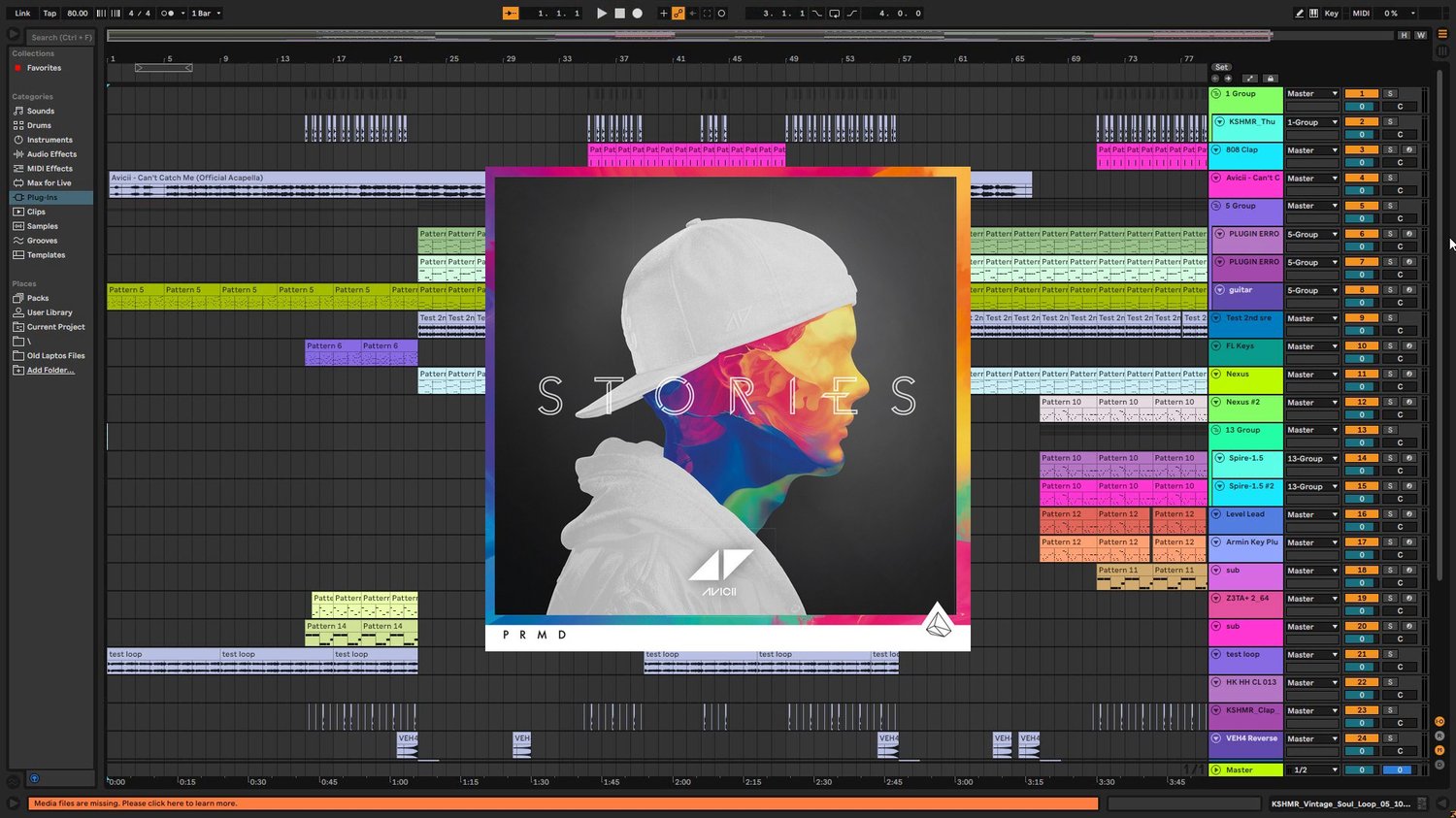Open the KSHMR_Thu output routing dropdown
Image resolution: width=1456 pixels, height=818 pixels.
1312,122
